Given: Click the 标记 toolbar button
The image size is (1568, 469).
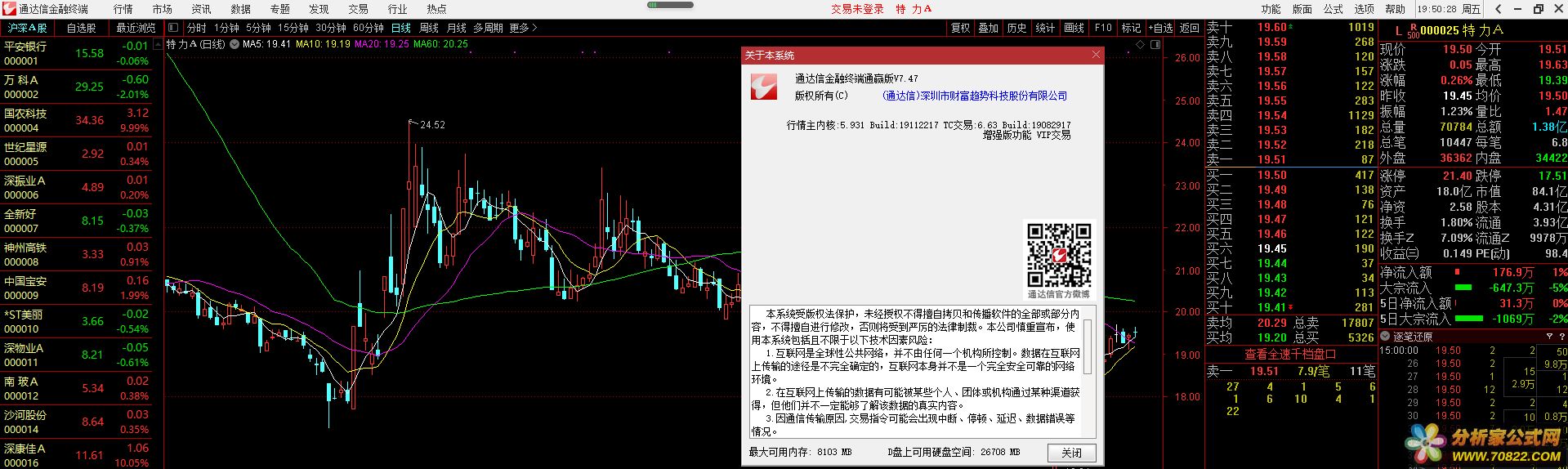Looking at the screenshot, I should (x=1132, y=28).
